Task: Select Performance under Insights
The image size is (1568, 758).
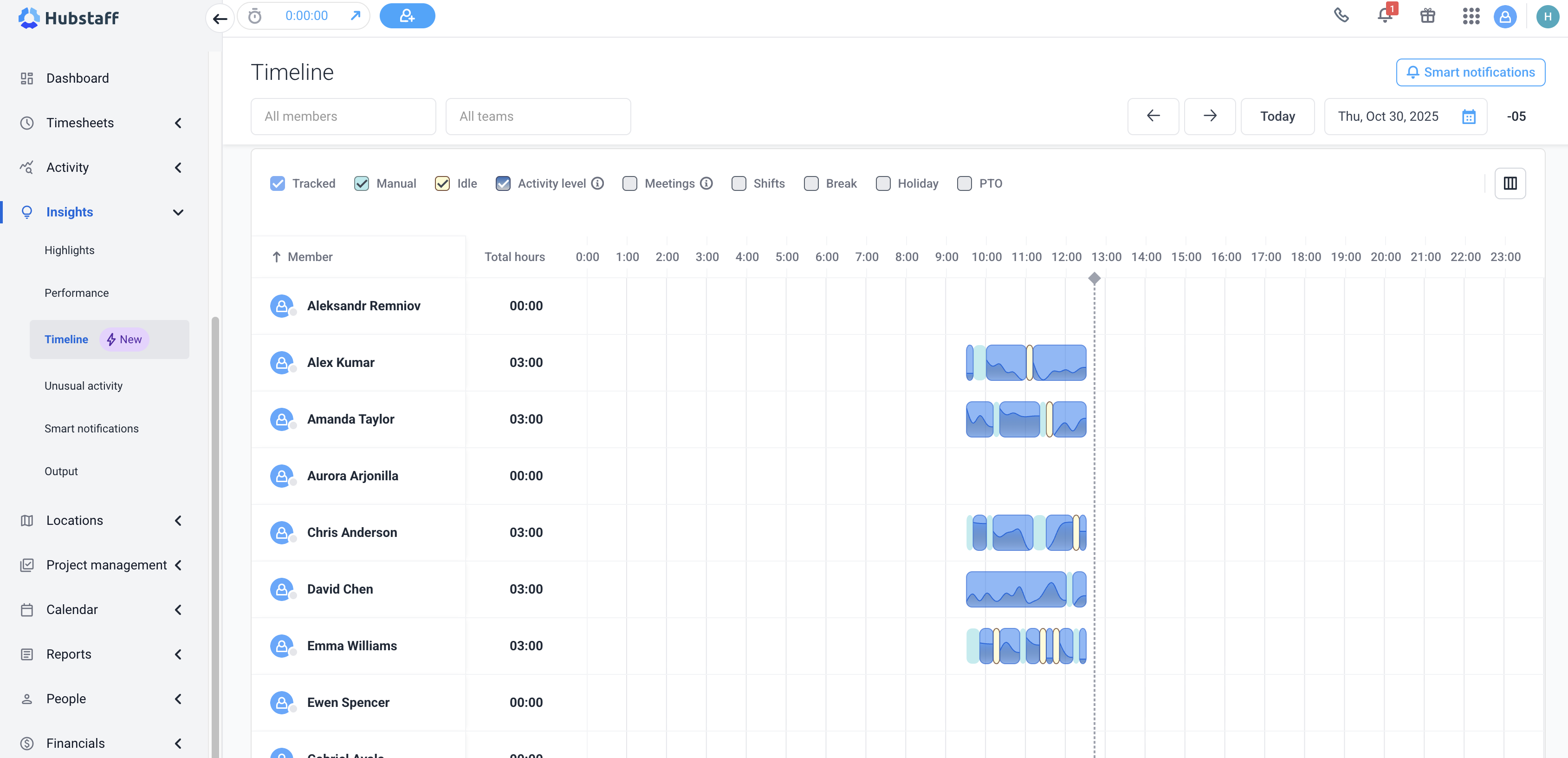Action: pos(76,293)
